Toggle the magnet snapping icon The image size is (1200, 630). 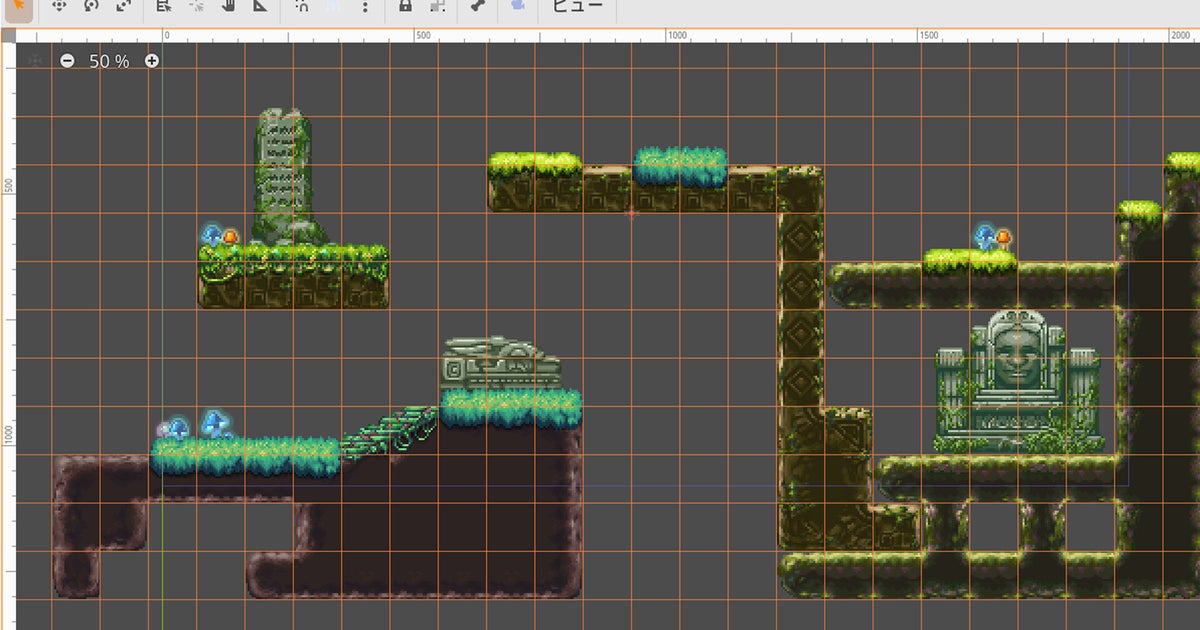[304, 6]
